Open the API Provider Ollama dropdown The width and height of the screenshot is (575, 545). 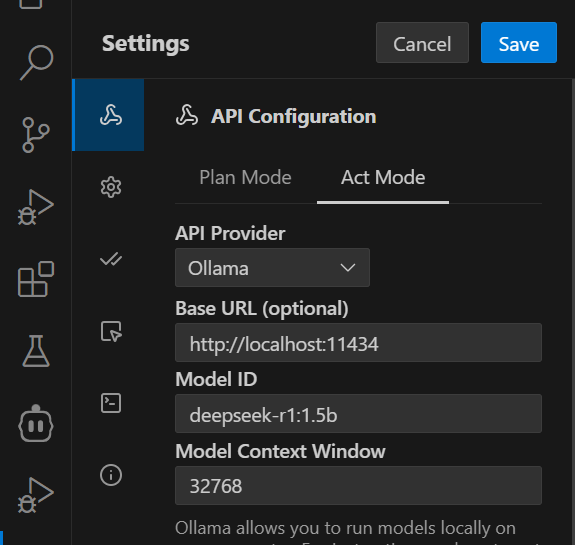272,268
